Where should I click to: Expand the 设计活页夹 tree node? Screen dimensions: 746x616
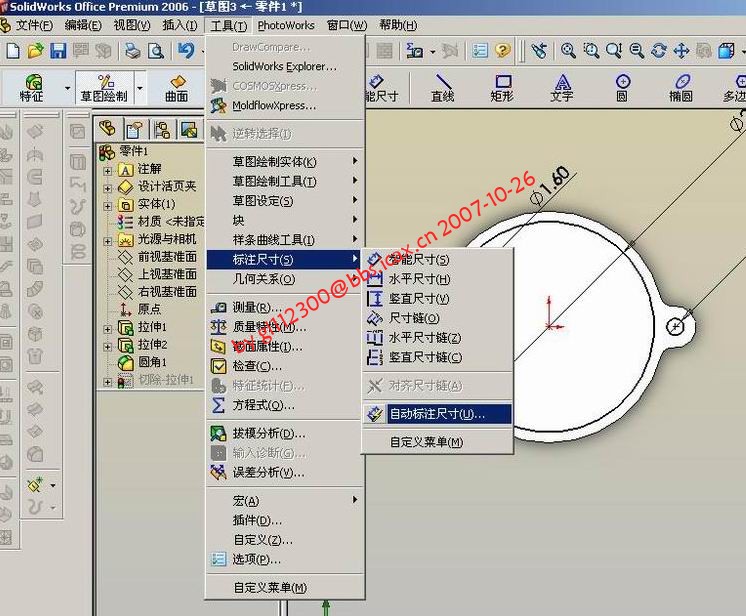108,188
